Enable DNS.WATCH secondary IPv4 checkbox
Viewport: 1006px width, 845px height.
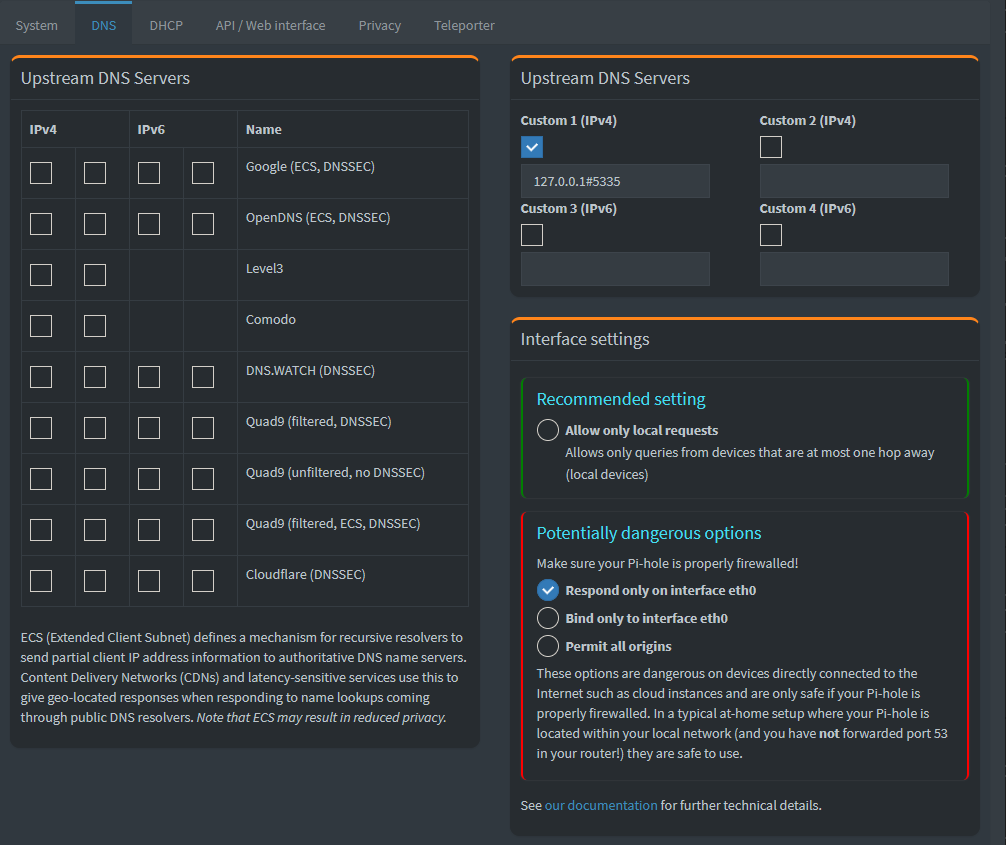coord(95,377)
